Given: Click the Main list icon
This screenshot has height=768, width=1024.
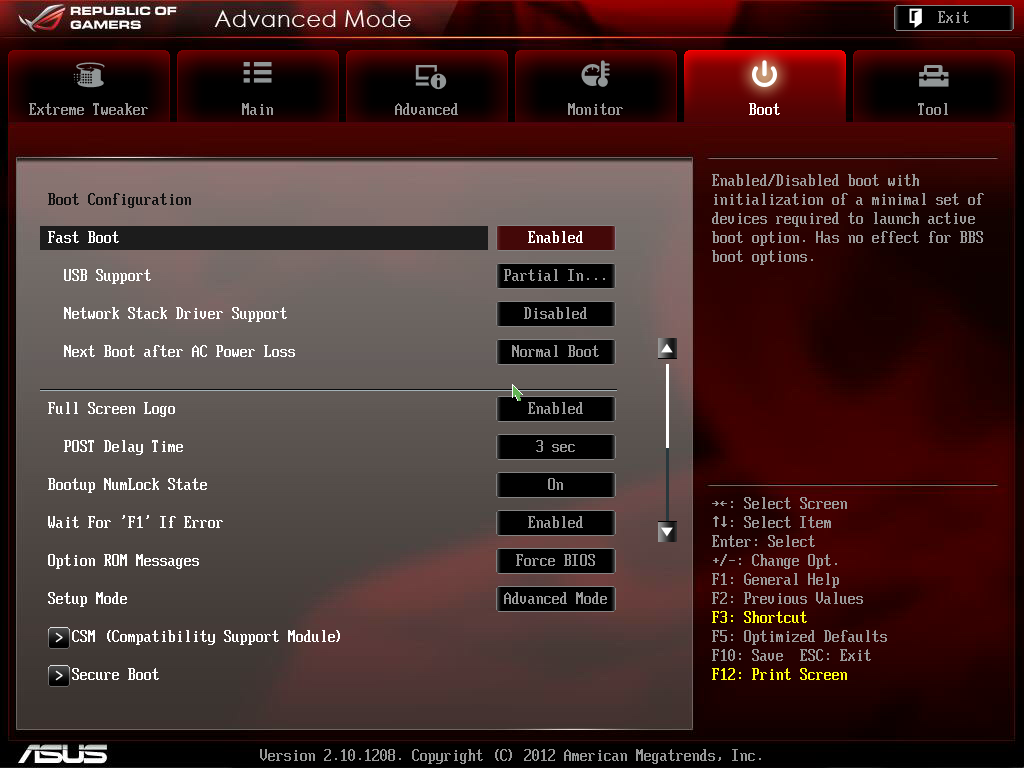Looking at the screenshot, I should pos(257,73).
